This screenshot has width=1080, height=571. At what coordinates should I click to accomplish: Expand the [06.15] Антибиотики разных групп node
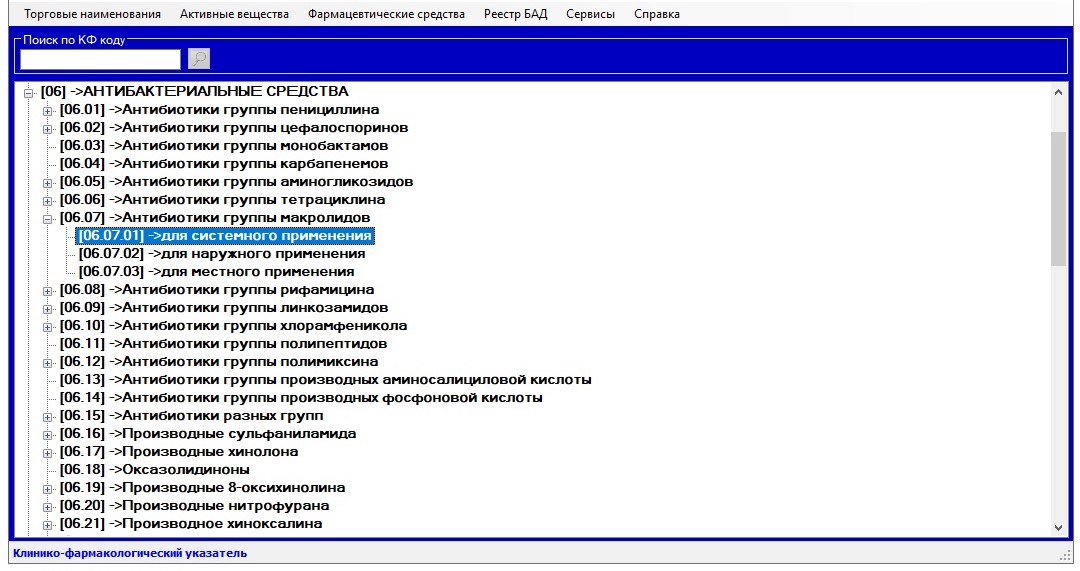(x=47, y=416)
